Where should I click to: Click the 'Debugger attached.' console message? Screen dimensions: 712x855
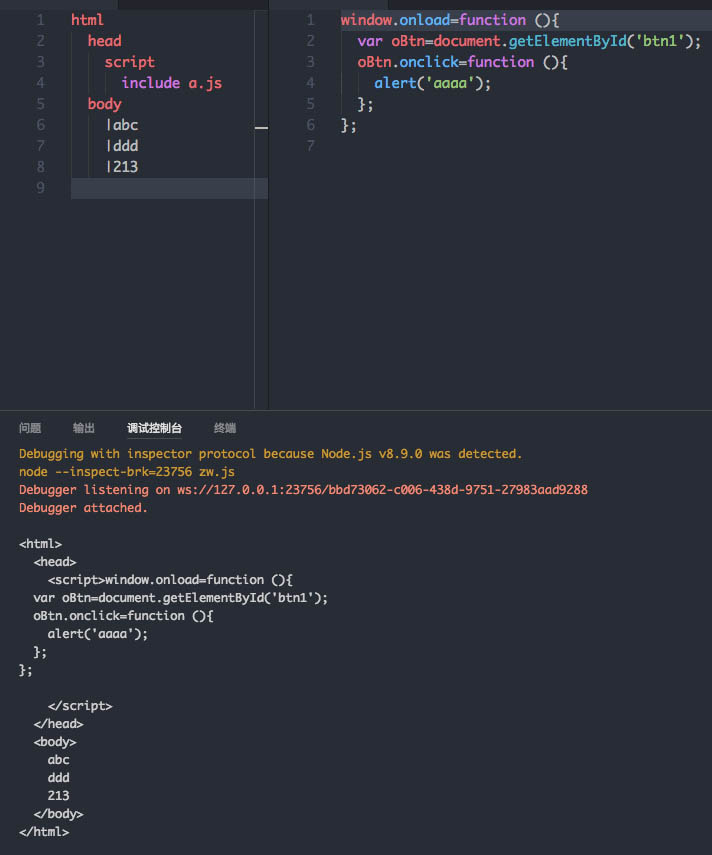coord(83,508)
